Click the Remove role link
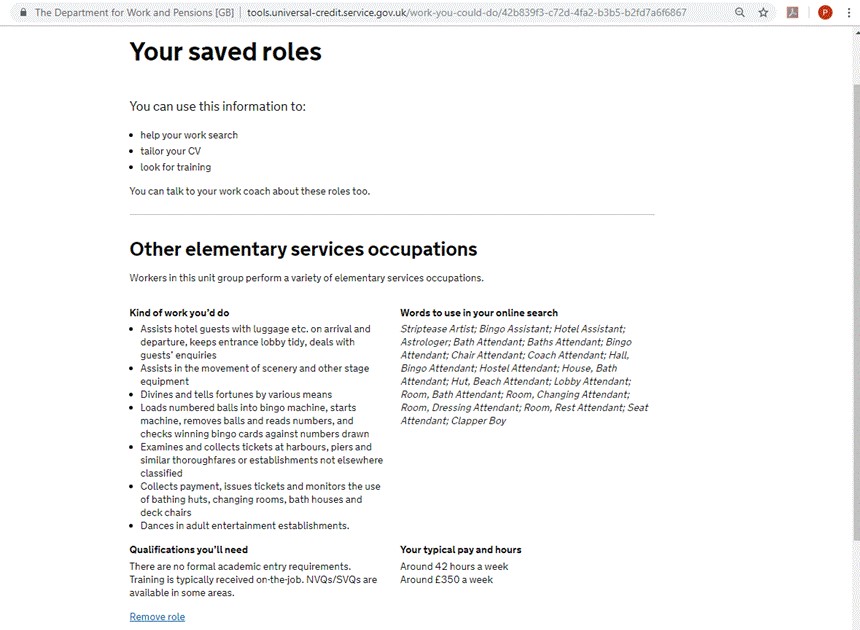 [x=157, y=617]
